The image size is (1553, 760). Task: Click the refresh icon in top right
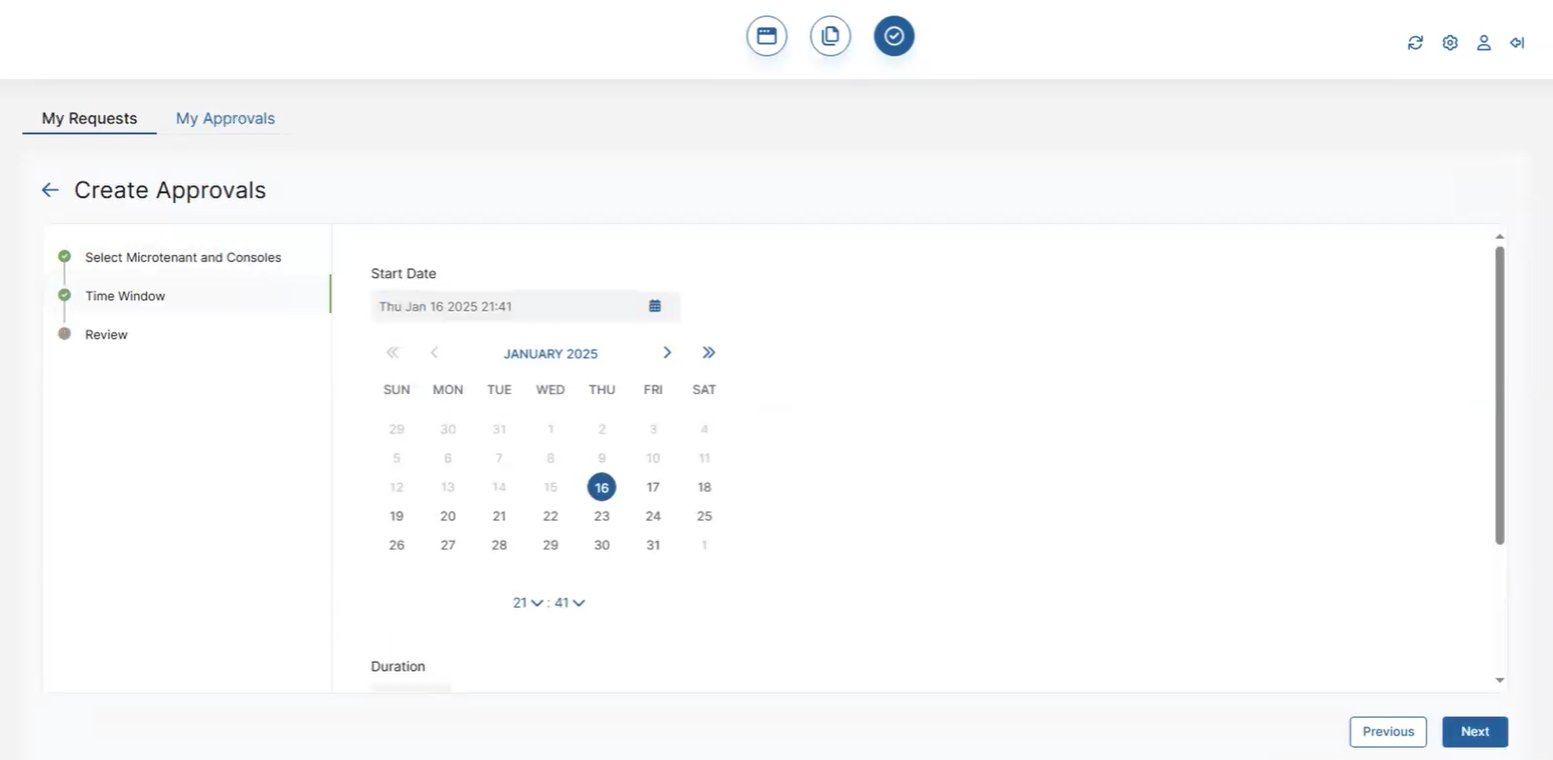point(1415,42)
